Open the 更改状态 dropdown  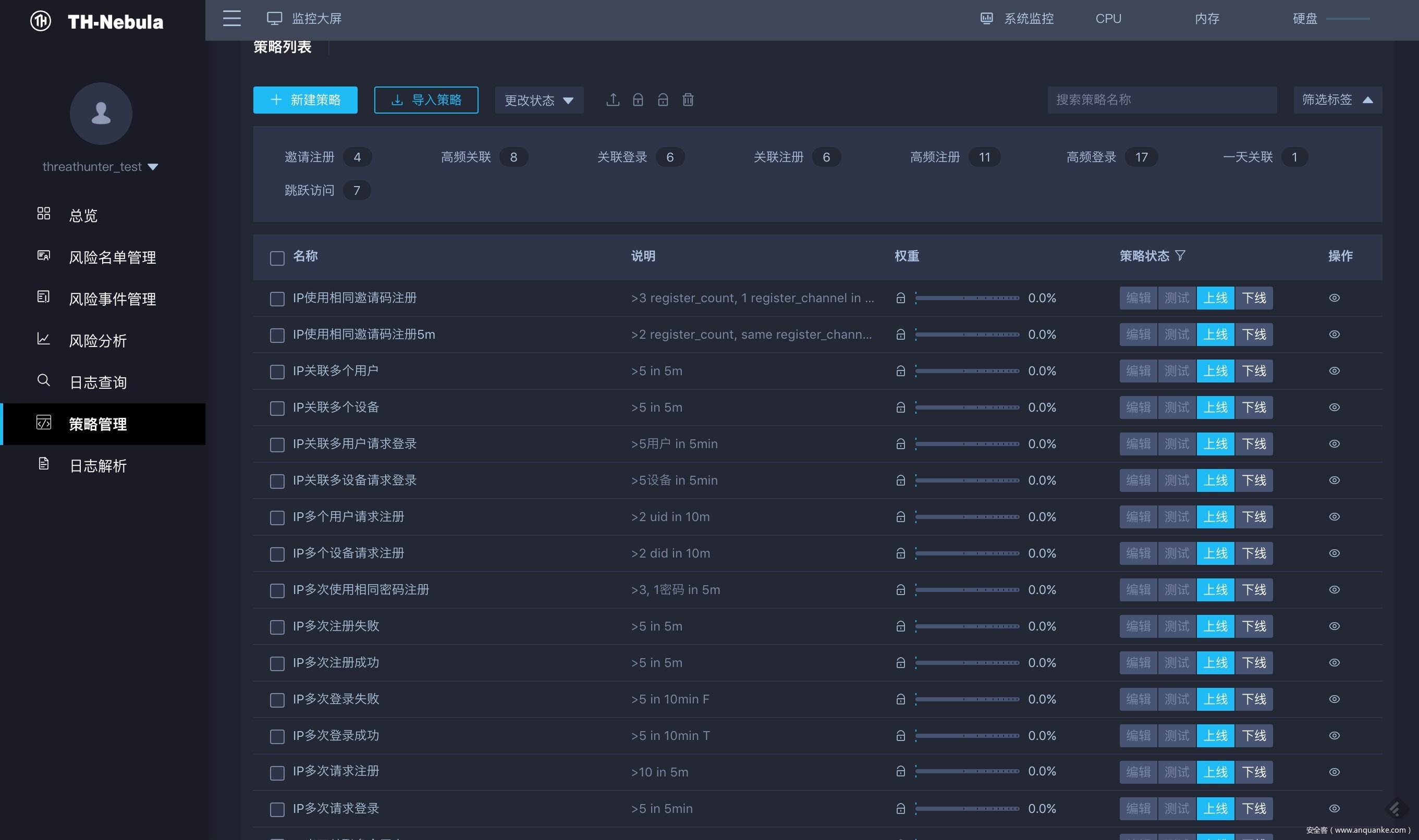(539, 100)
